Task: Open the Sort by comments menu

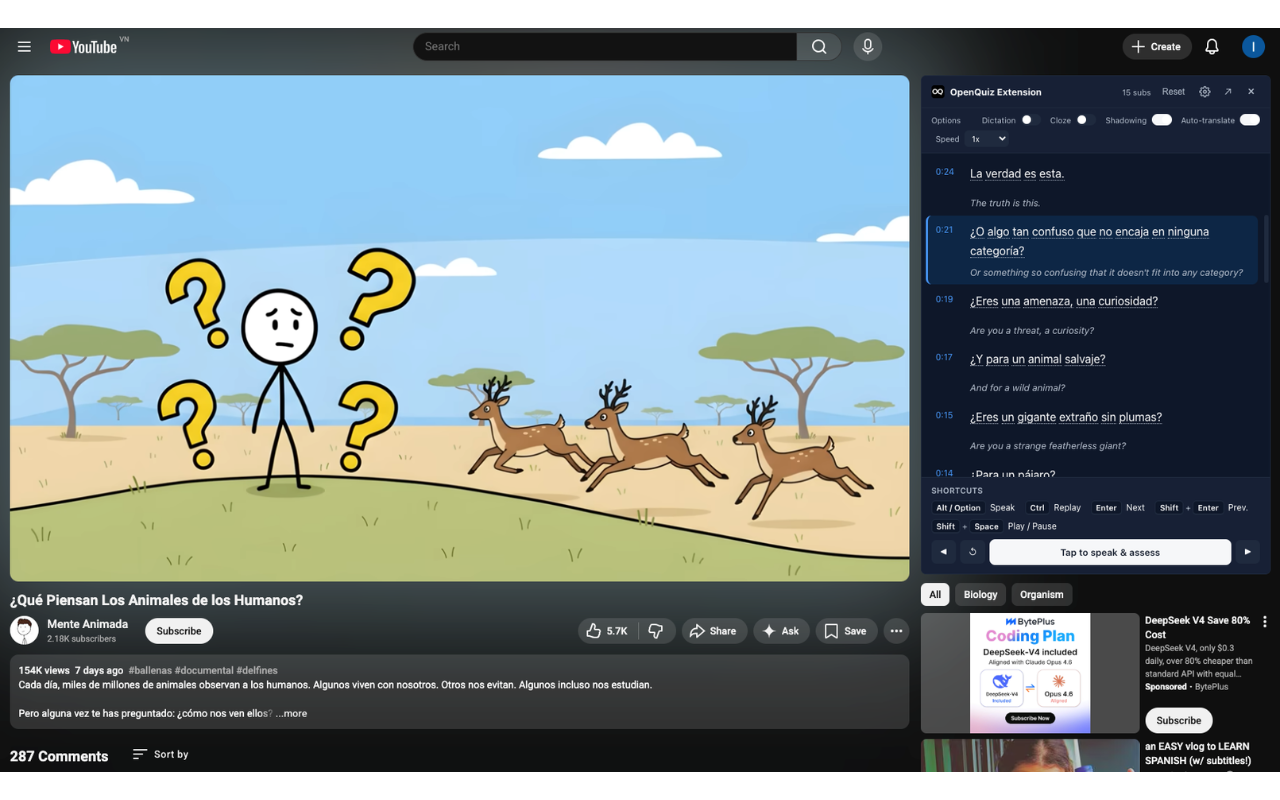Action: (160, 754)
